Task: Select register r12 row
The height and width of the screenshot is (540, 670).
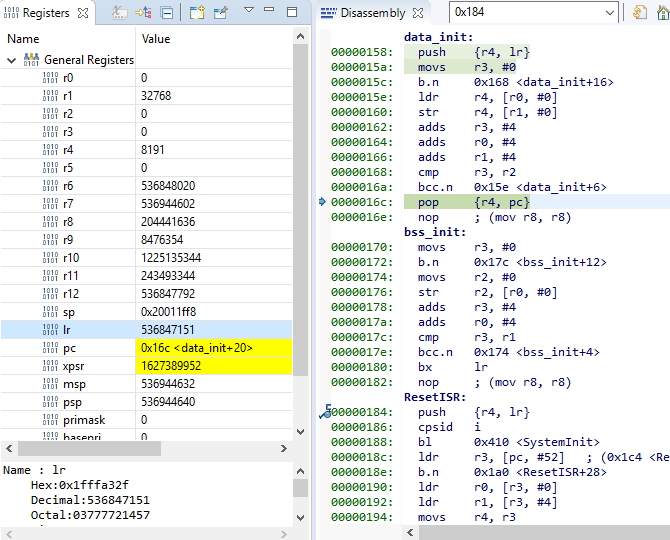Action: (x=146, y=294)
